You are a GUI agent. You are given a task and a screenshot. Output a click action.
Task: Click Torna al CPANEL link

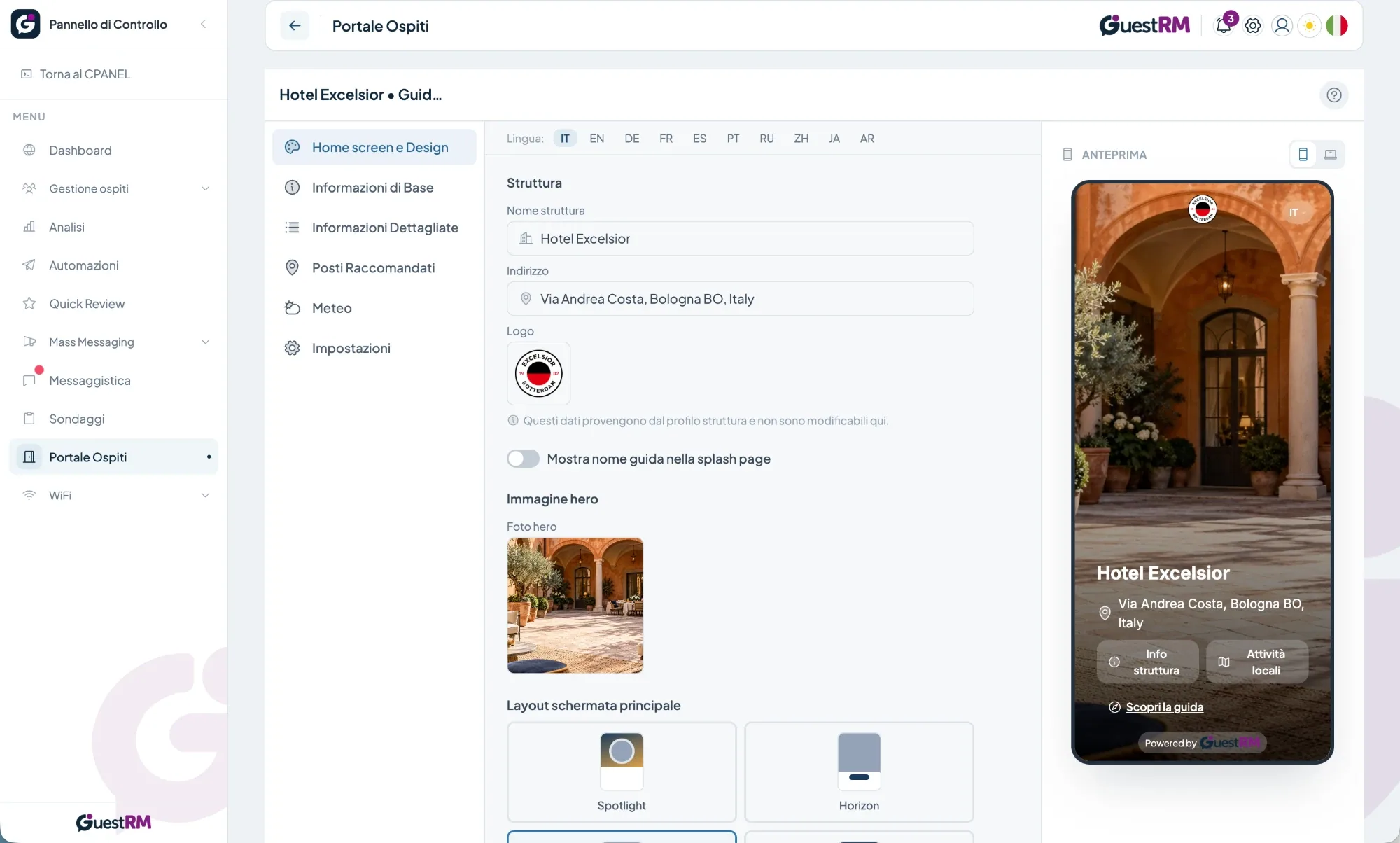[x=76, y=74]
